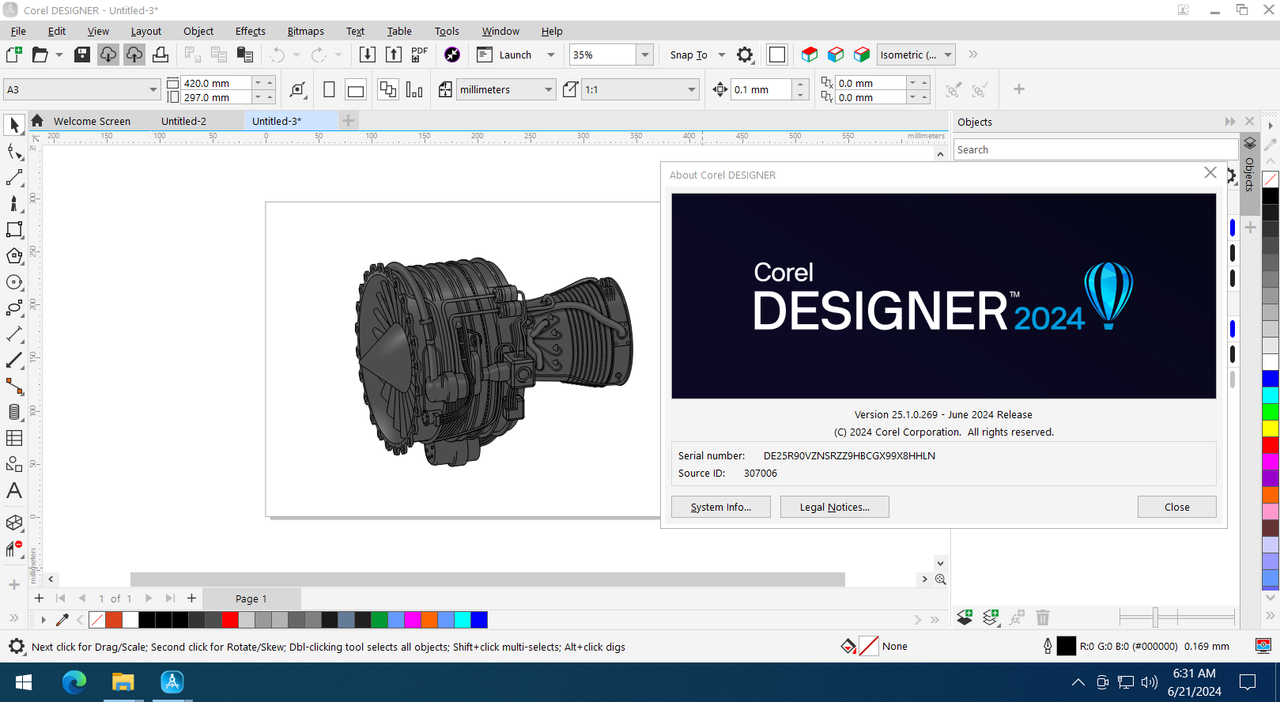
Task: Select the Polygon tool
Action: (14, 256)
